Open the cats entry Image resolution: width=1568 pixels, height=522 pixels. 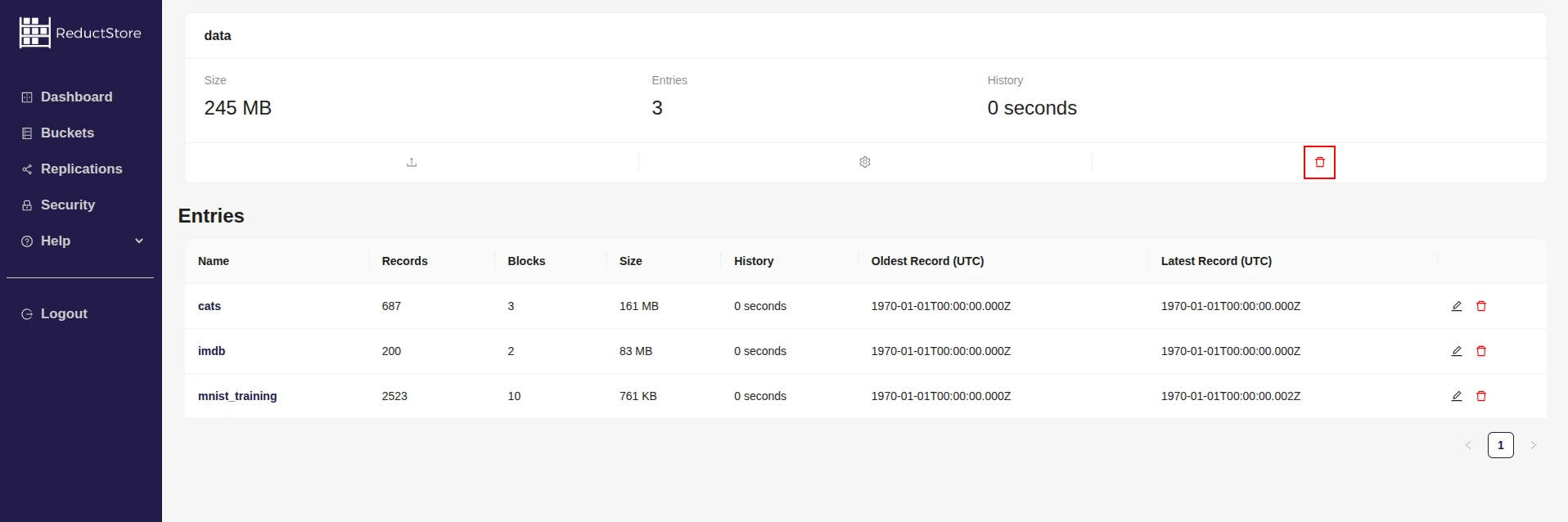coord(210,306)
